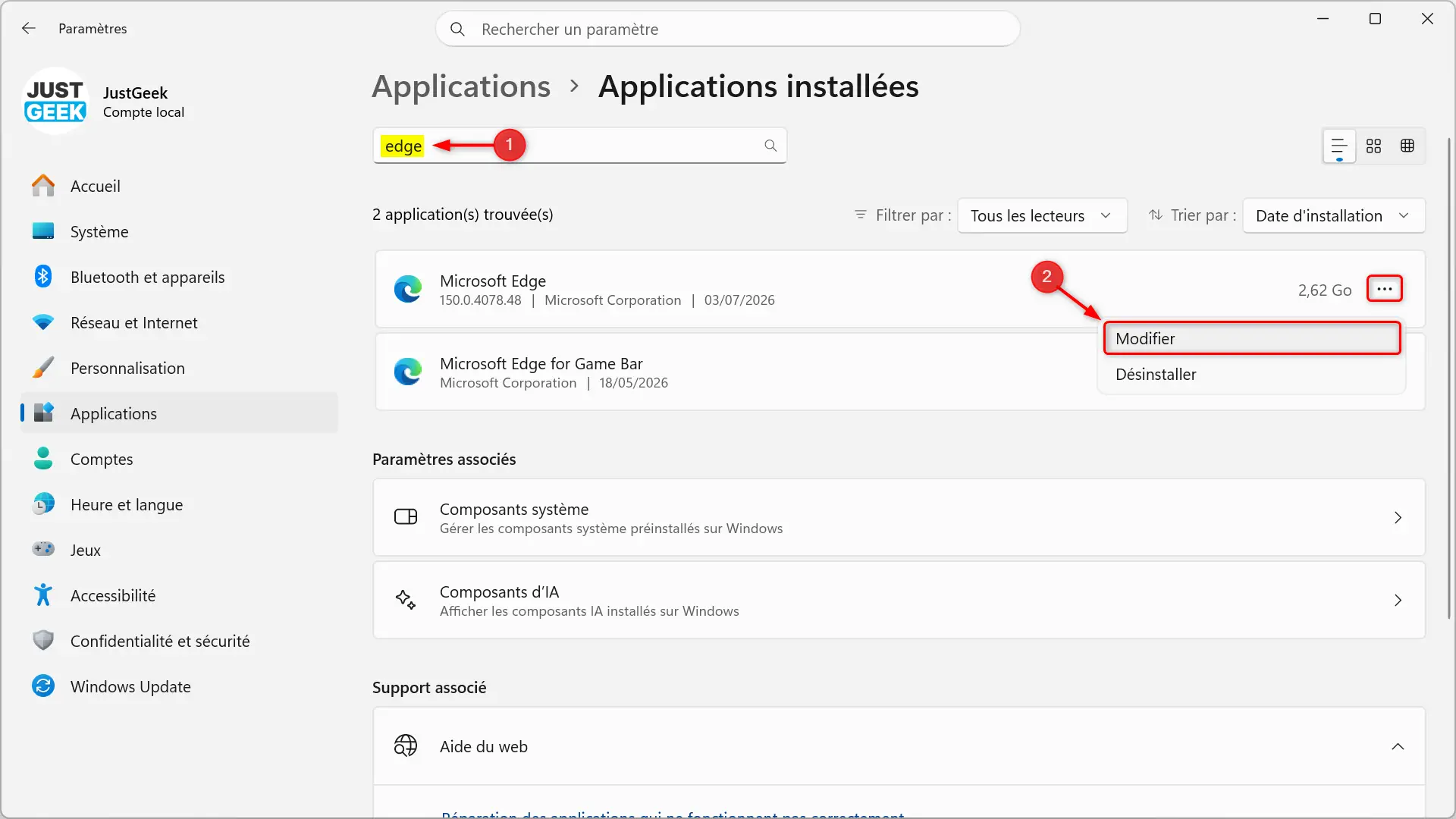This screenshot has height=819, width=1456.
Task: Maximize the Paramètres window
Action: (1375, 19)
